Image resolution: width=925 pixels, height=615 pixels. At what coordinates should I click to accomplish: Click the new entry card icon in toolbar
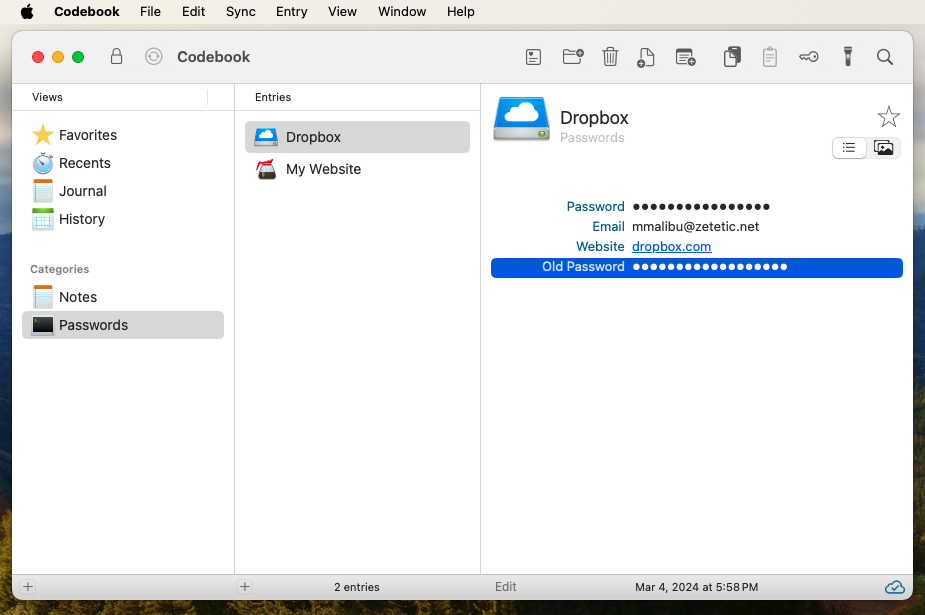533,57
